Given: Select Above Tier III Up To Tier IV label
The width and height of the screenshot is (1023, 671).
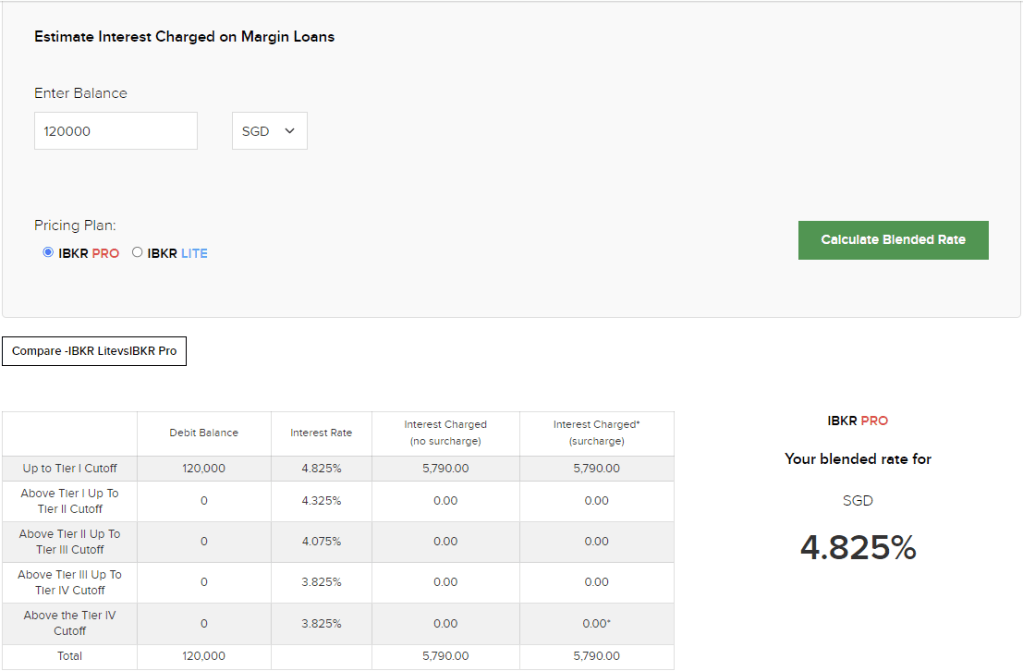Looking at the screenshot, I should 70,582.
